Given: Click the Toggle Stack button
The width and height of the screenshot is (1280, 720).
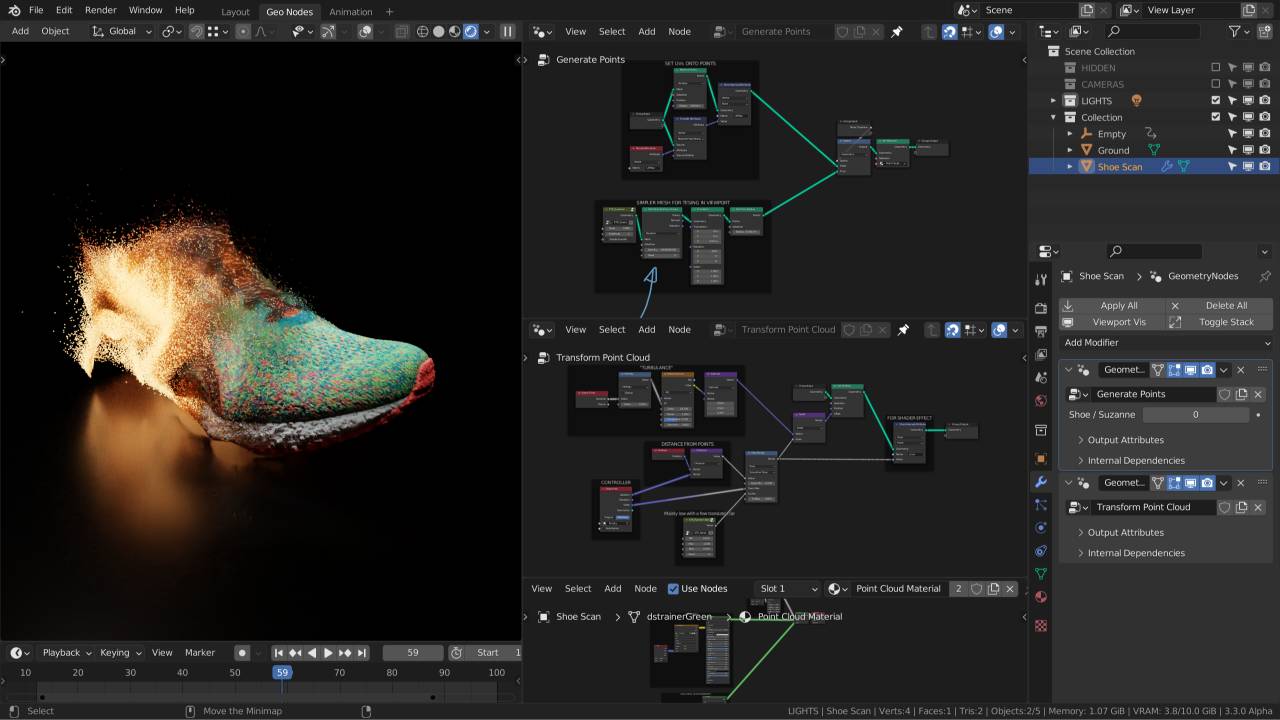Looking at the screenshot, I should (x=1226, y=322).
